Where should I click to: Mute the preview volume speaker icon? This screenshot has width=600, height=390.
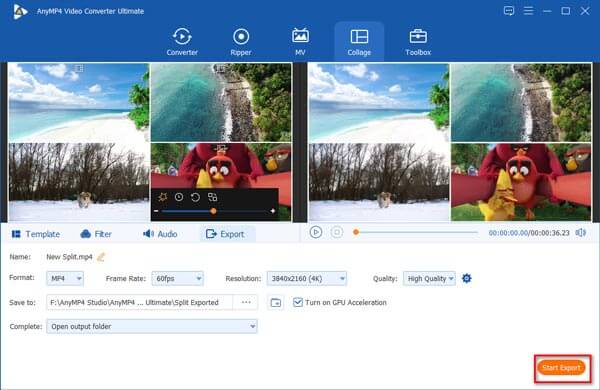coord(580,233)
